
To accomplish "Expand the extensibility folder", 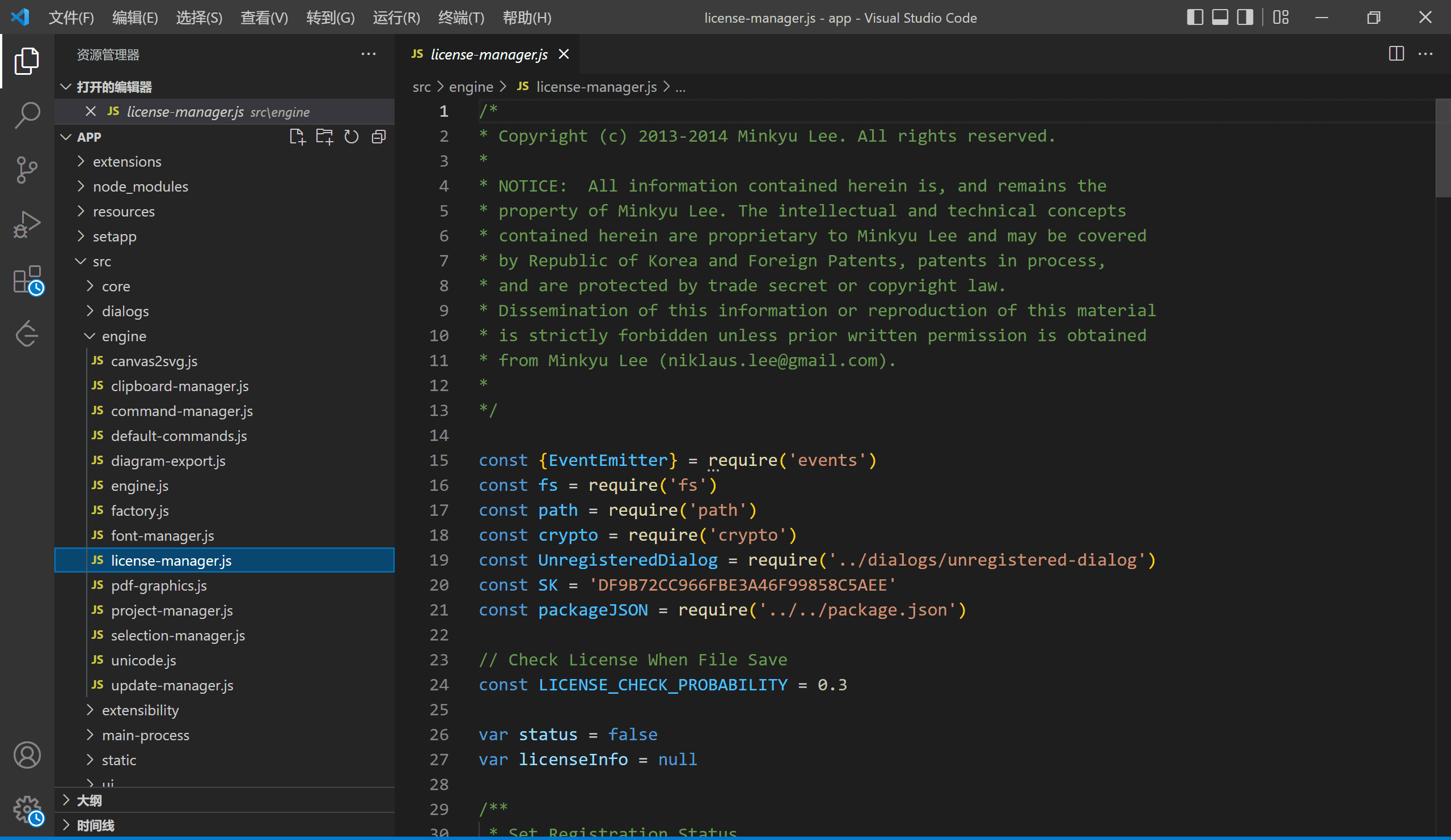I will [225, 710].
